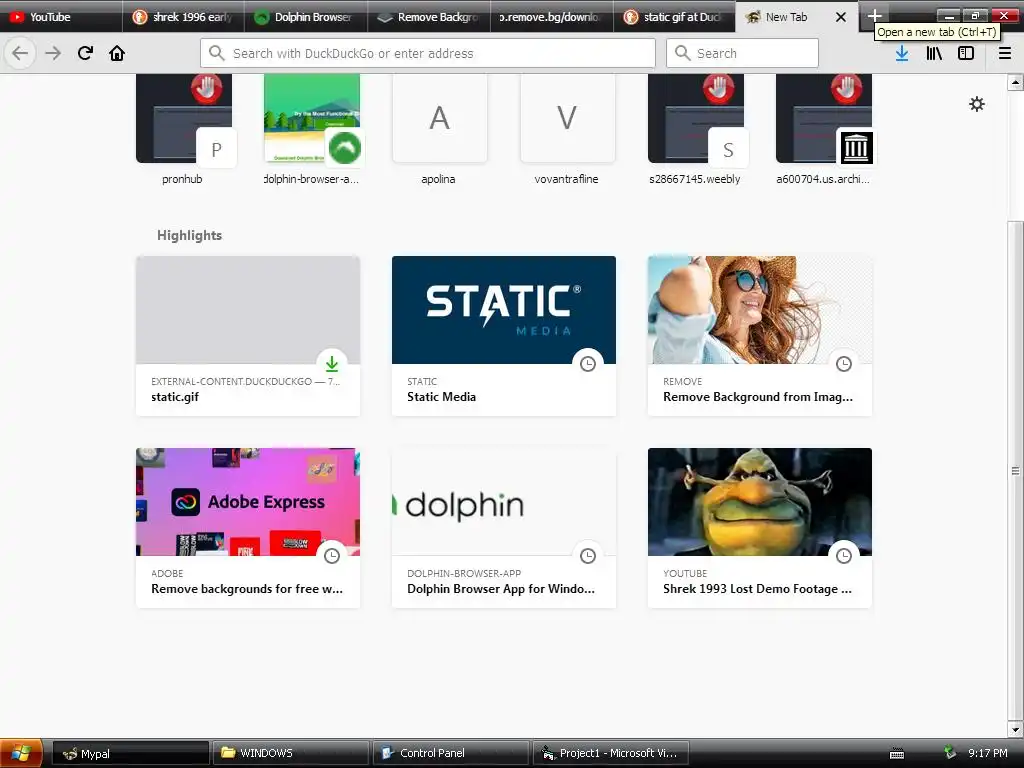This screenshot has height=768, width=1024.
Task: Switch to the Remove Background tab
Action: point(429,17)
